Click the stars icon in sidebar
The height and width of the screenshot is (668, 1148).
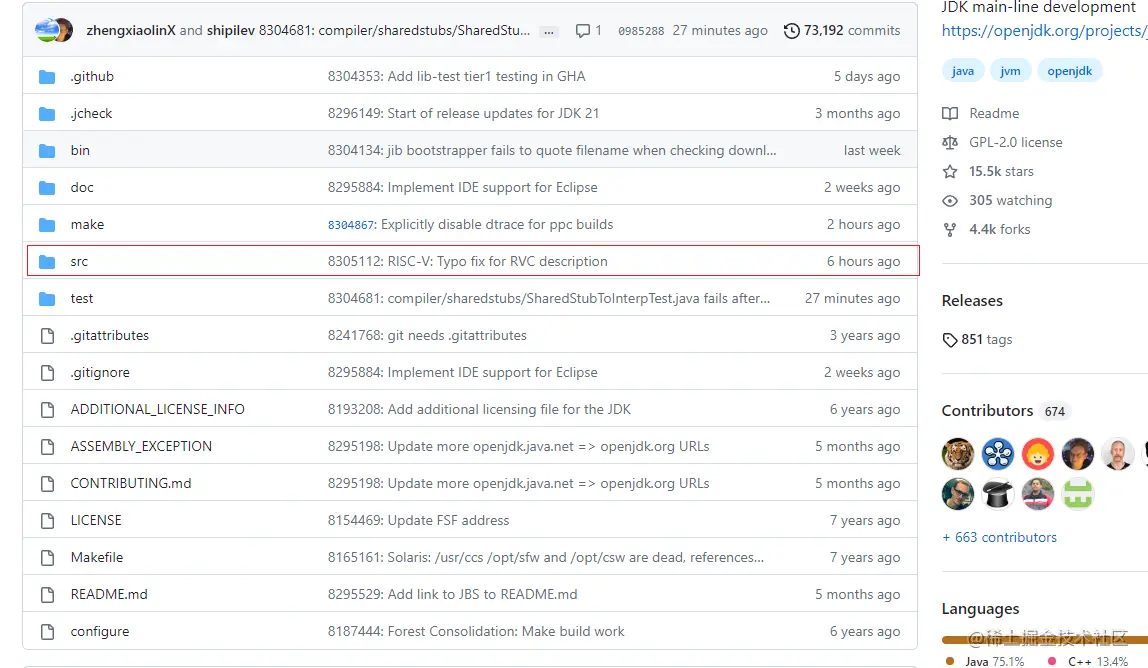[x=950, y=171]
